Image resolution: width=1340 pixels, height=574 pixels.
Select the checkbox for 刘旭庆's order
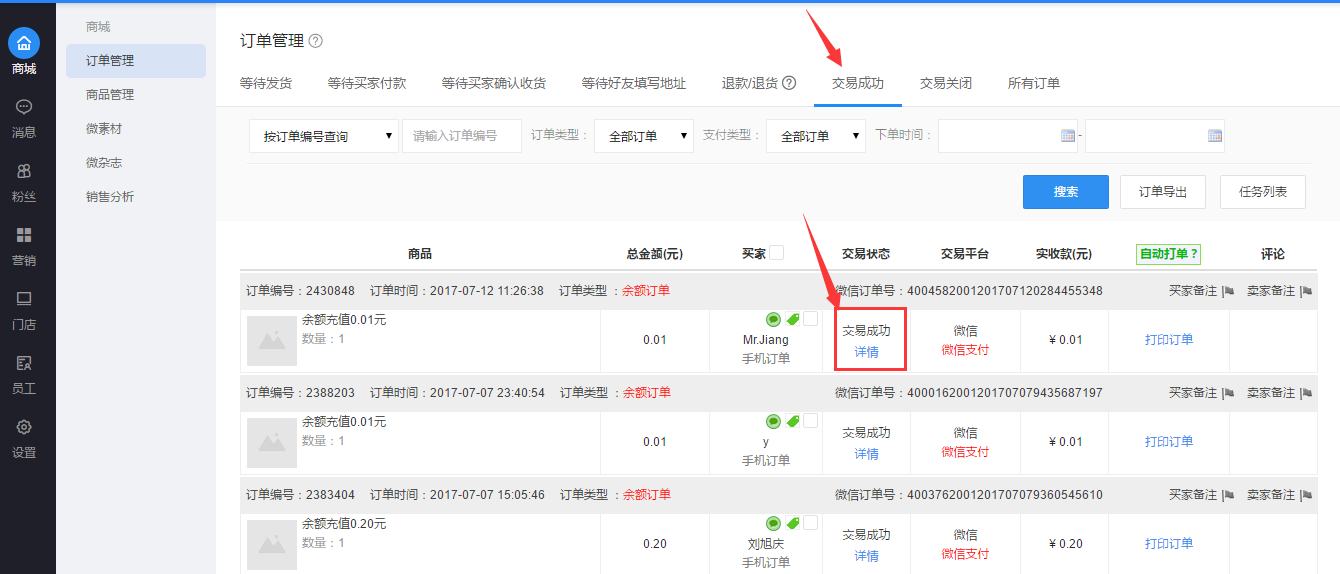pyautogui.click(x=810, y=523)
